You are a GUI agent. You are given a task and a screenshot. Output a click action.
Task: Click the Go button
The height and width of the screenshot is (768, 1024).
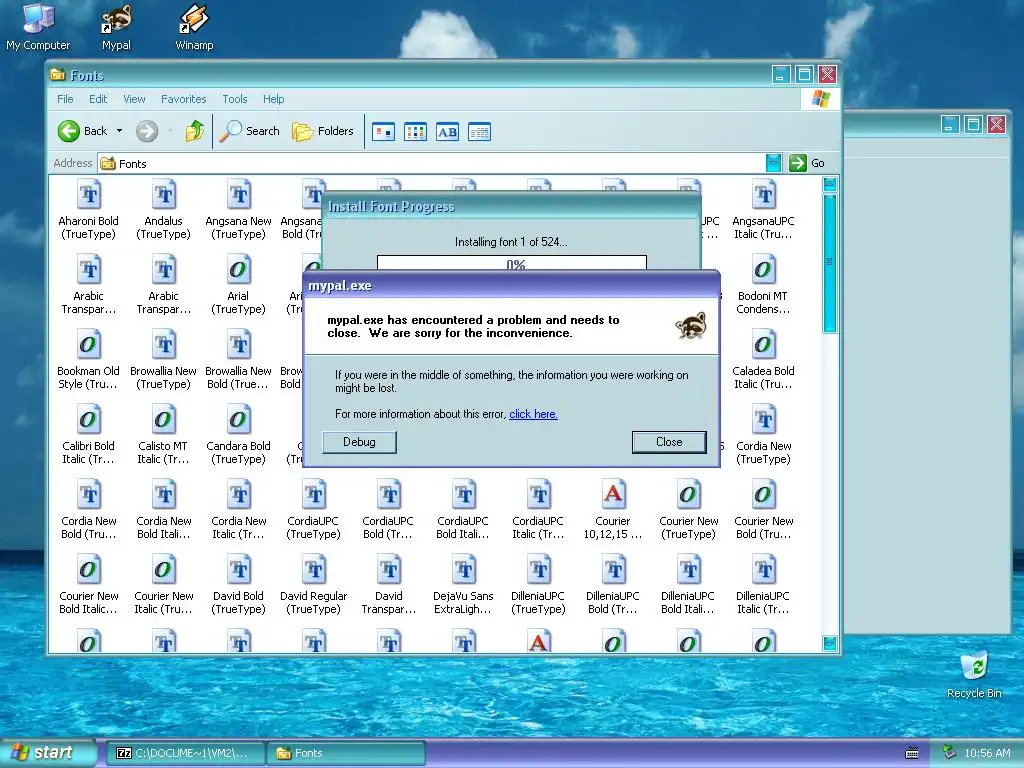tap(807, 163)
